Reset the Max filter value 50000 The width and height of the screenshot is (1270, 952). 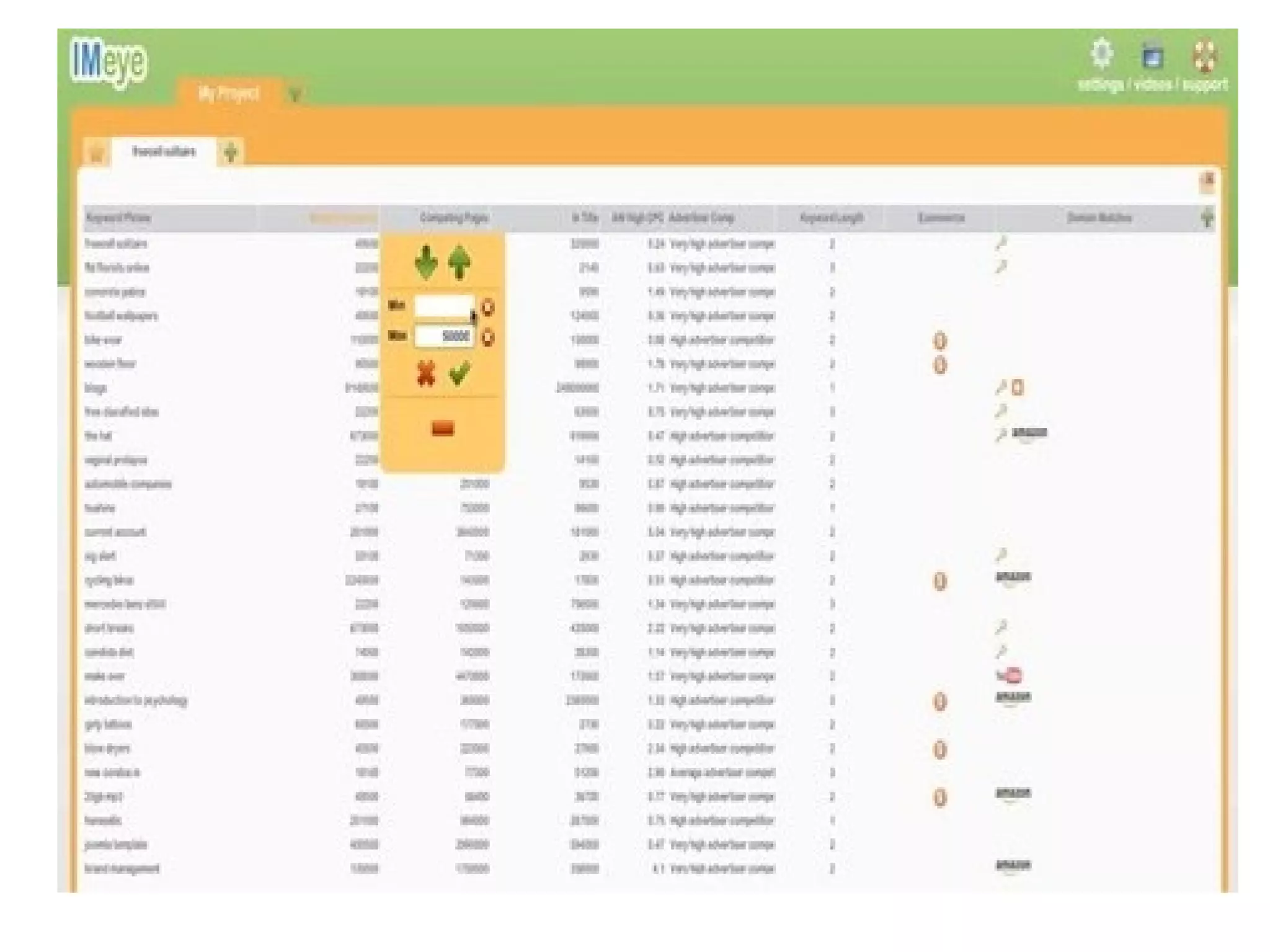point(489,337)
